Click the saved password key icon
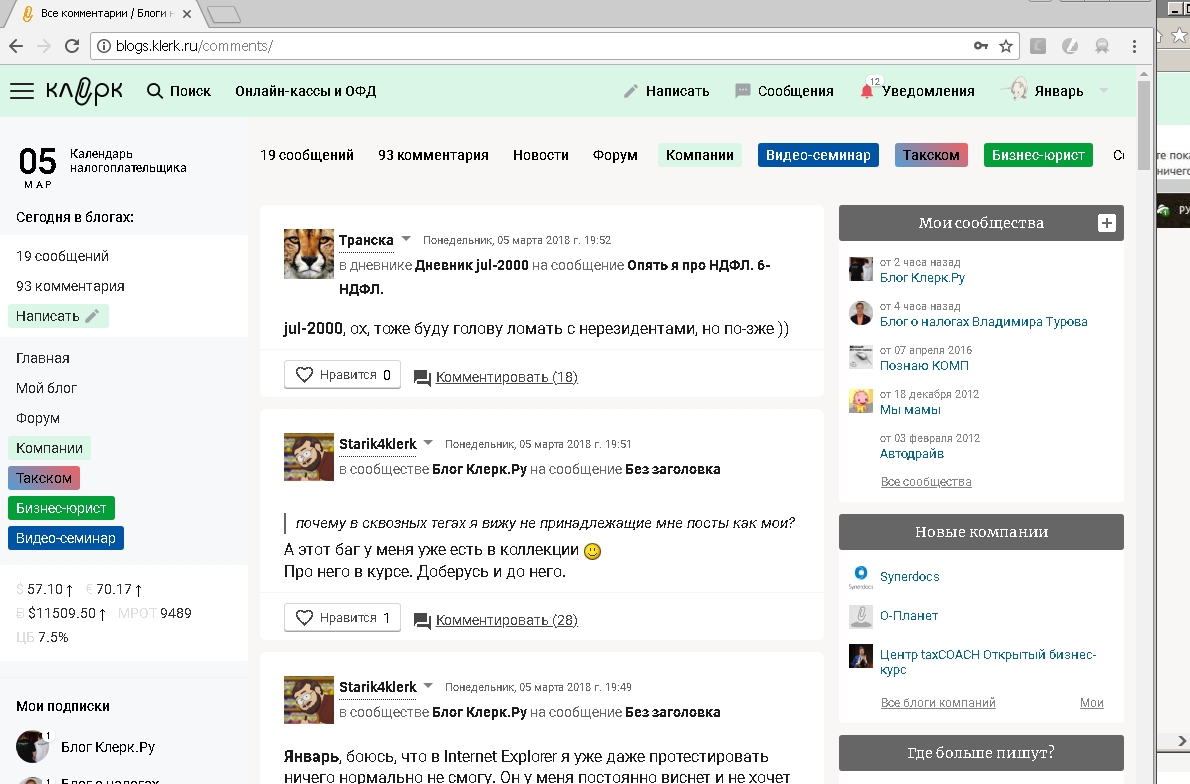 pos(981,46)
